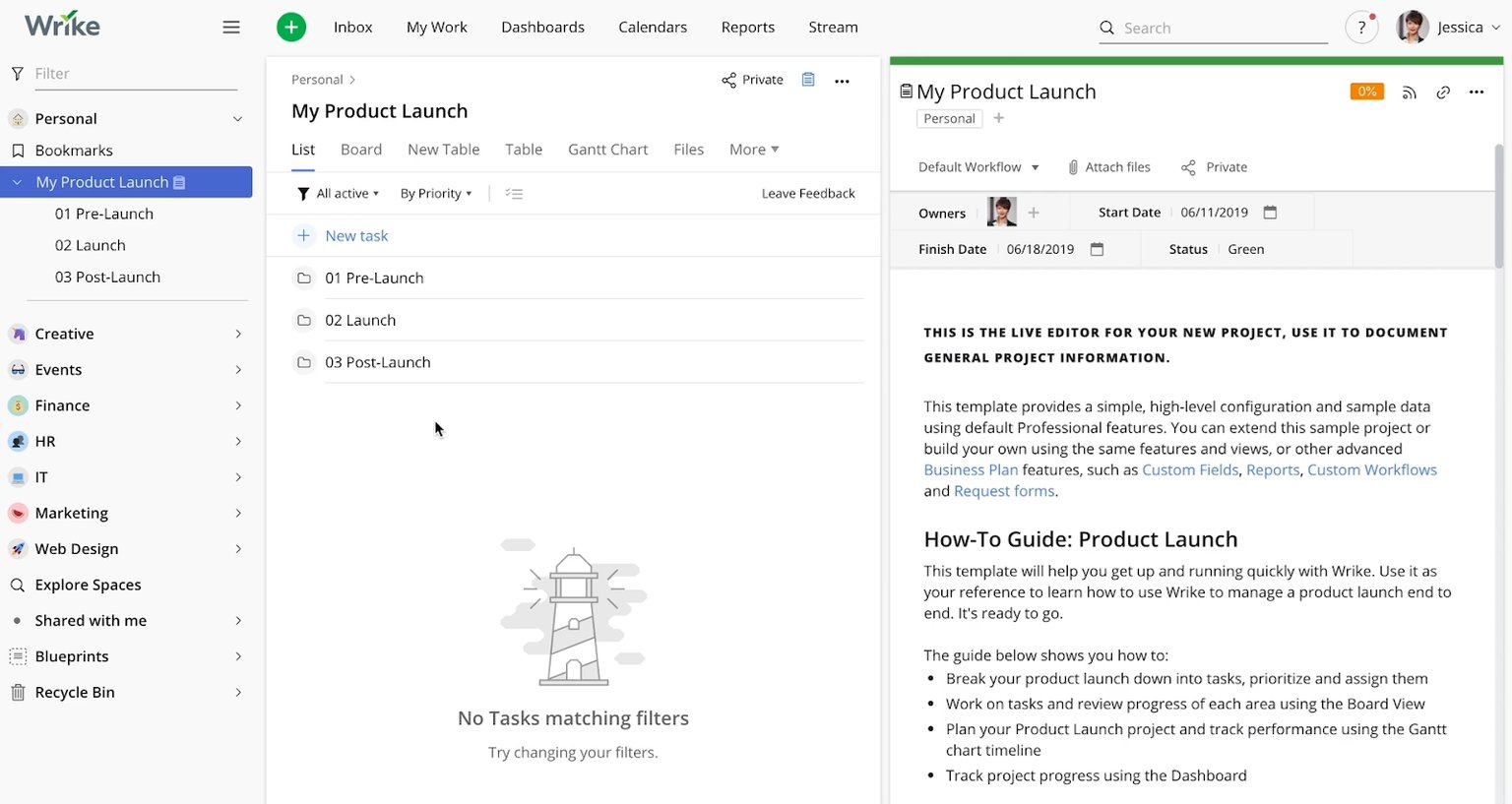The height and width of the screenshot is (804, 1512).
Task: Switch to the Gantt Chart tab
Action: point(608,150)
